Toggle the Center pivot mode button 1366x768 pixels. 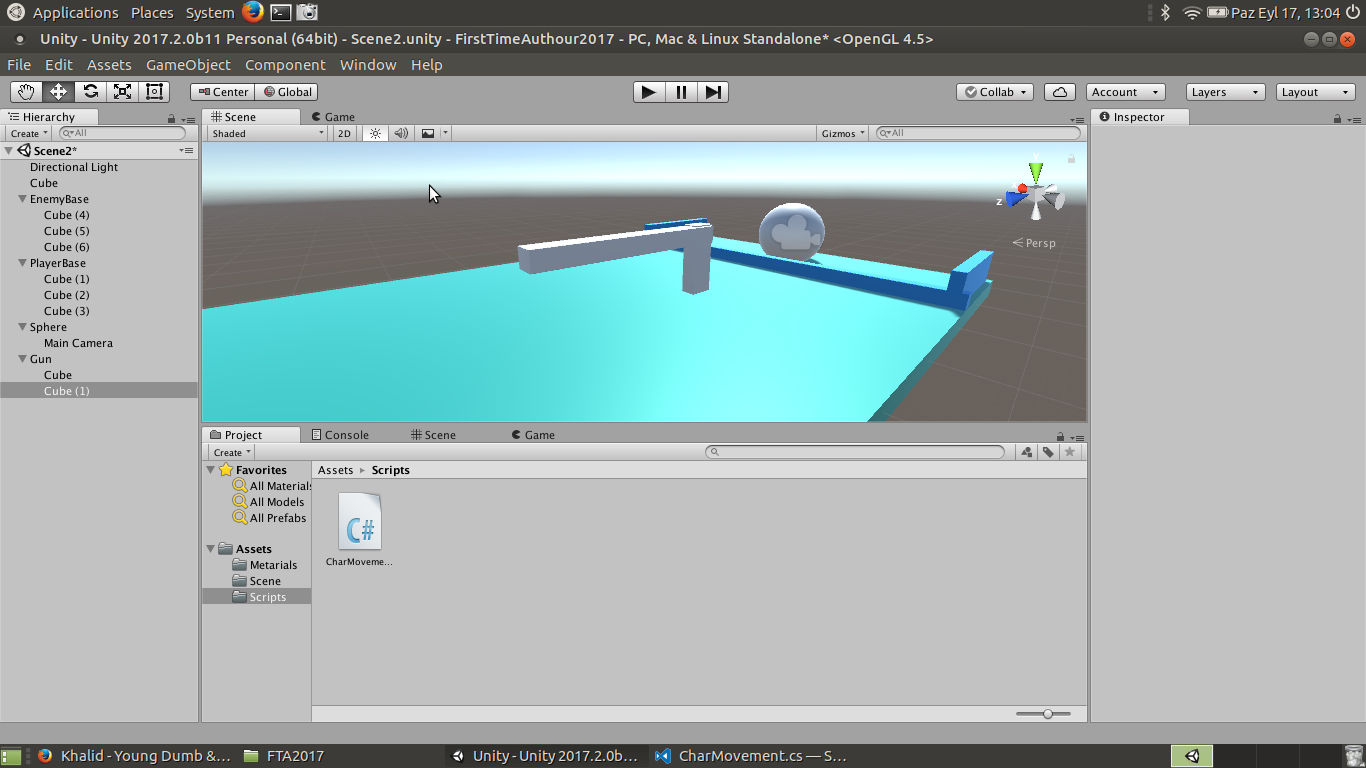pyautogui.click(x=222, y=92)
